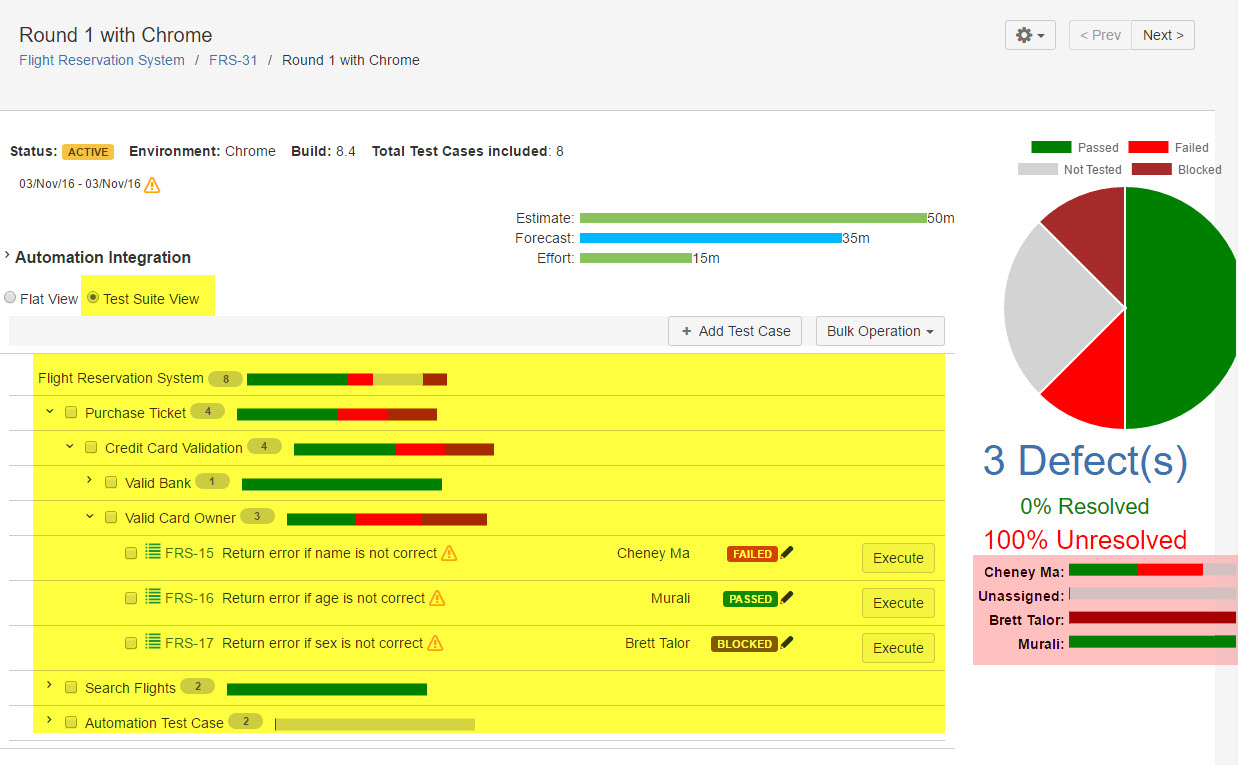Tick the Purchase Ticket checkbox

click(x=71, y=413)
